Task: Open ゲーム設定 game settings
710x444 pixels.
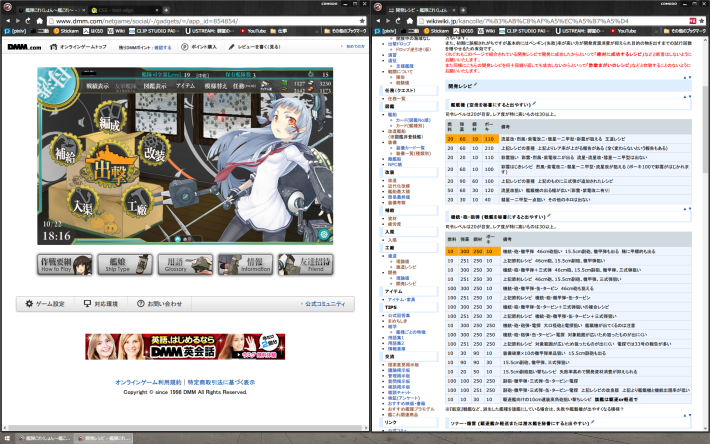Action: coord(45,304)
